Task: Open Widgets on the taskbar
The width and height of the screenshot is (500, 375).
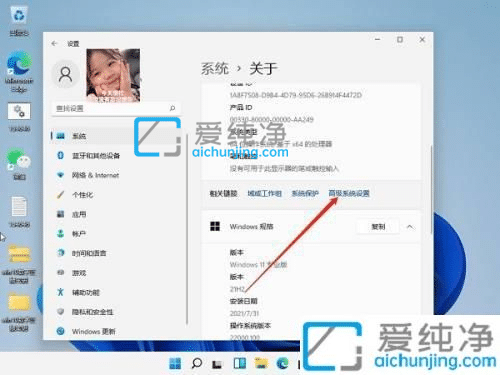Action: (240, 363)
